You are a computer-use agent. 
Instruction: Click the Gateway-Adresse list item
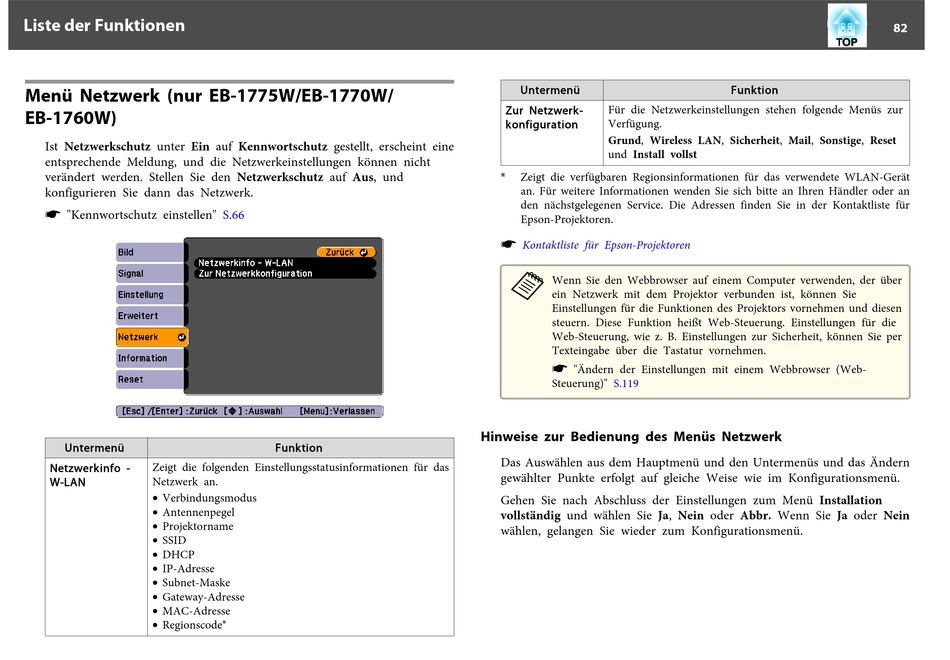point(204,597)
